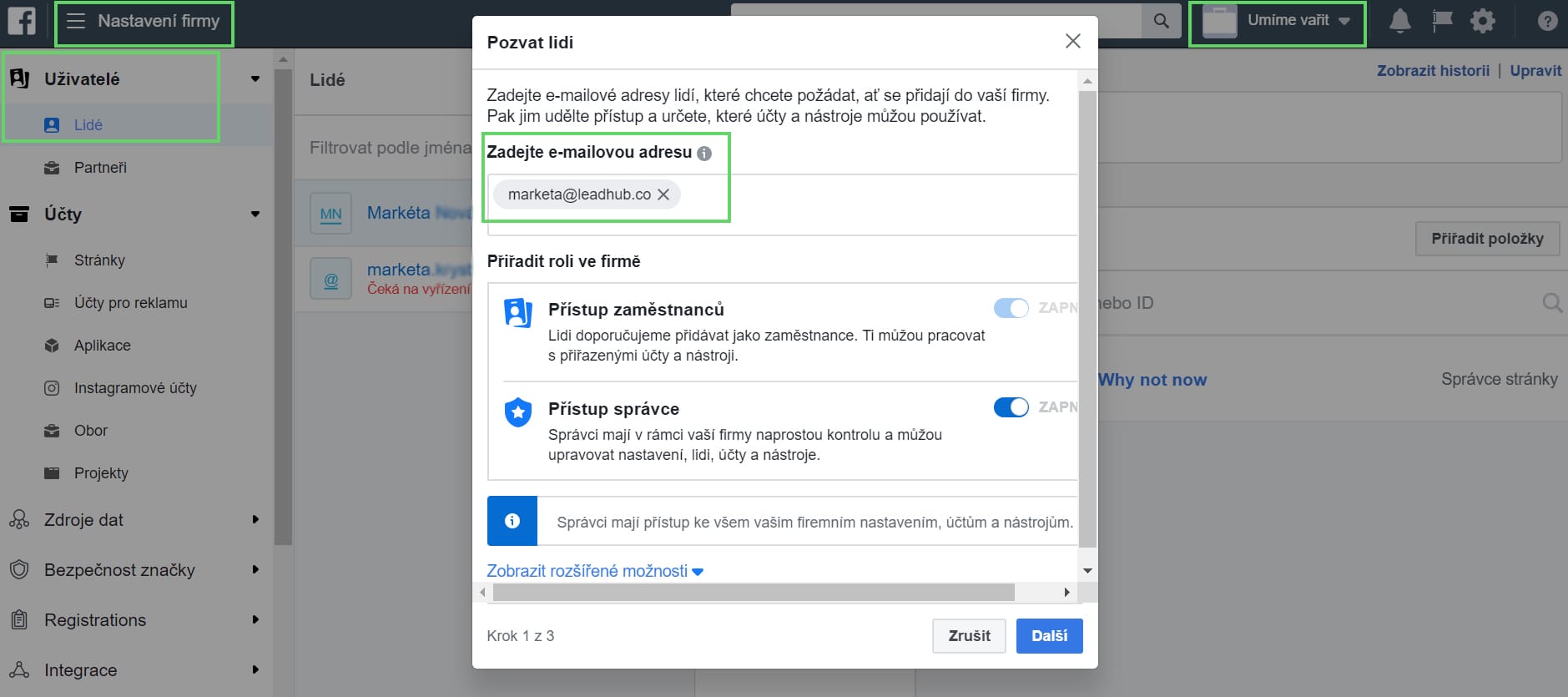This screenshot has height=697, width=1568.
Task: Click the Další button
Action: click(x=1049, y=636)
